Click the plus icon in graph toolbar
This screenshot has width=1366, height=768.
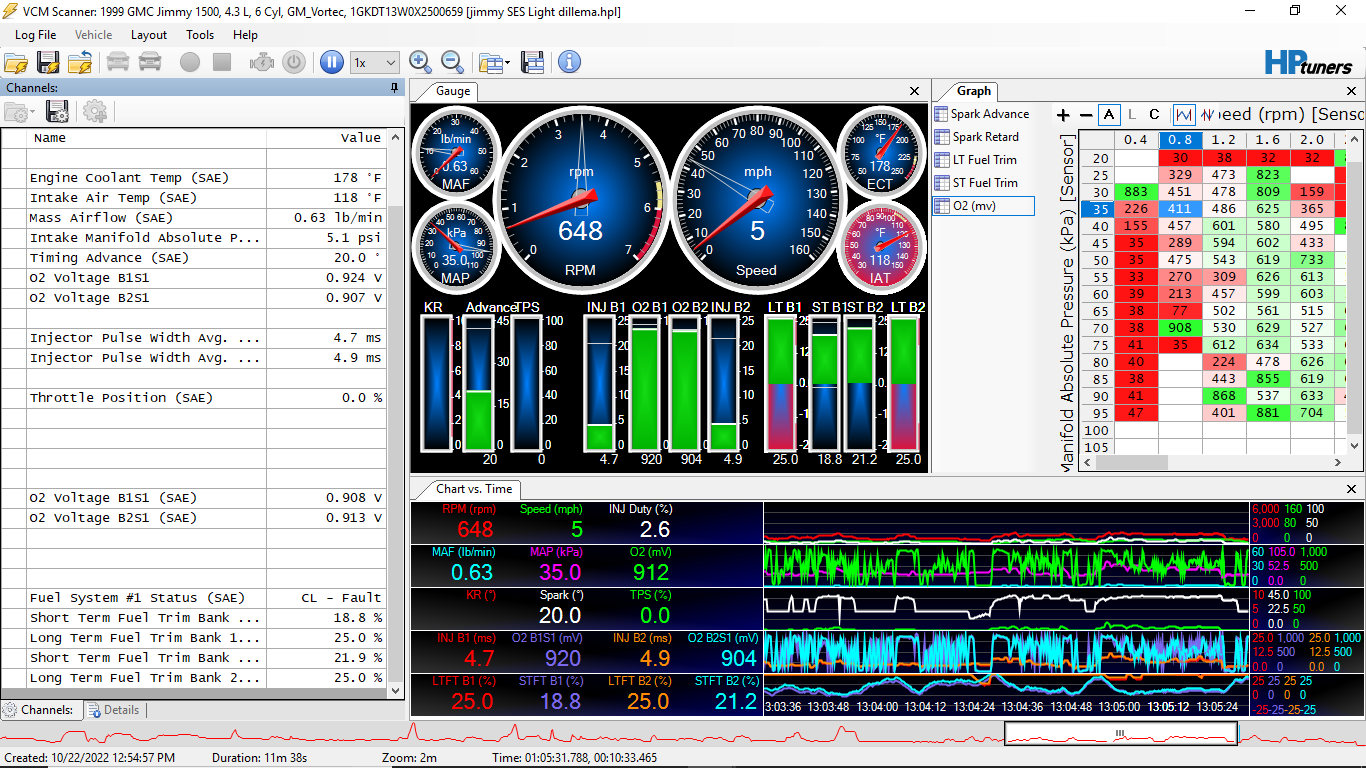click(x=1064, y=115)
